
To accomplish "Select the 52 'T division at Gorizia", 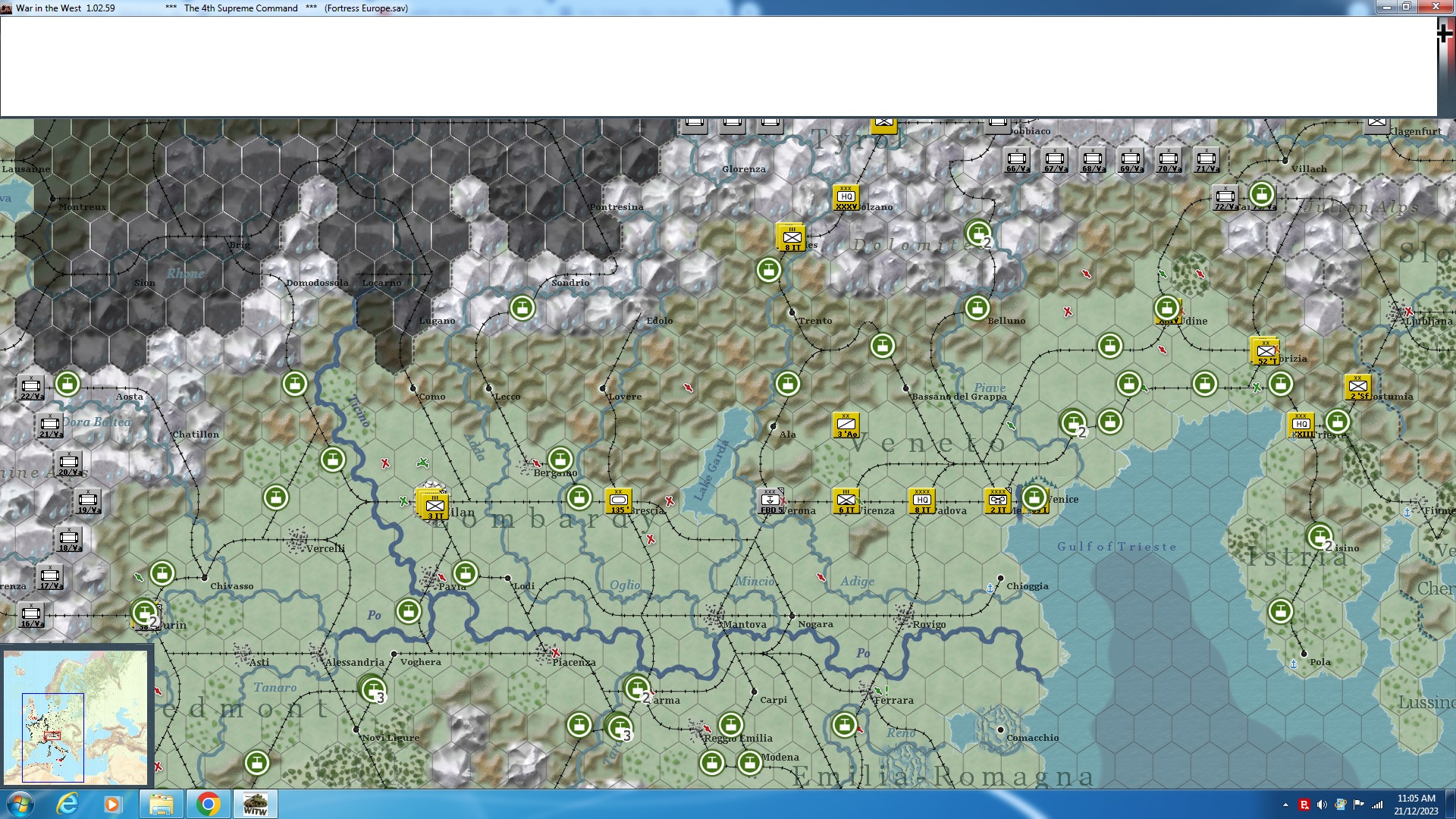I will point(1265,351).
